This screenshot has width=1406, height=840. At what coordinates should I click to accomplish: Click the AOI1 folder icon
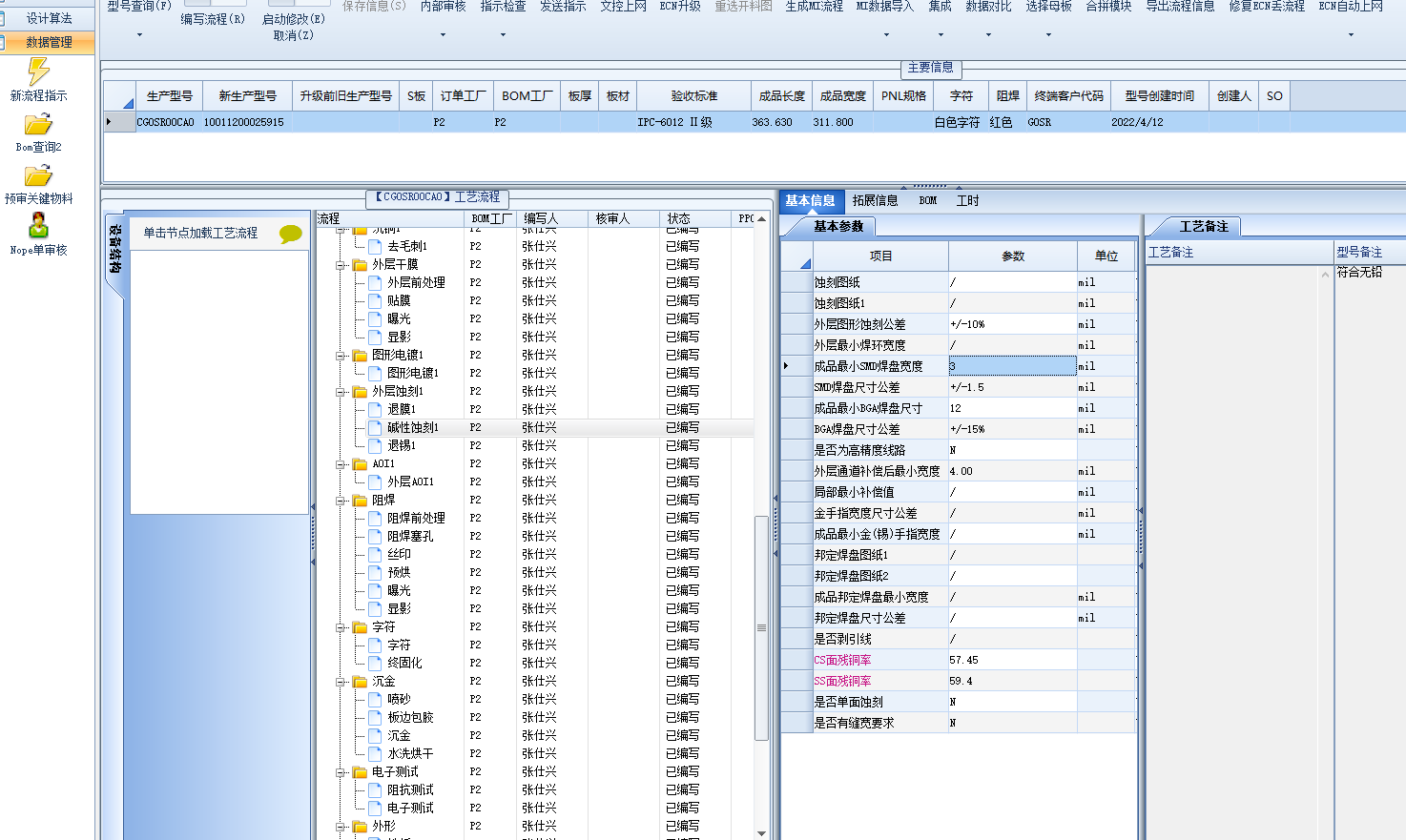click(360, 463)
